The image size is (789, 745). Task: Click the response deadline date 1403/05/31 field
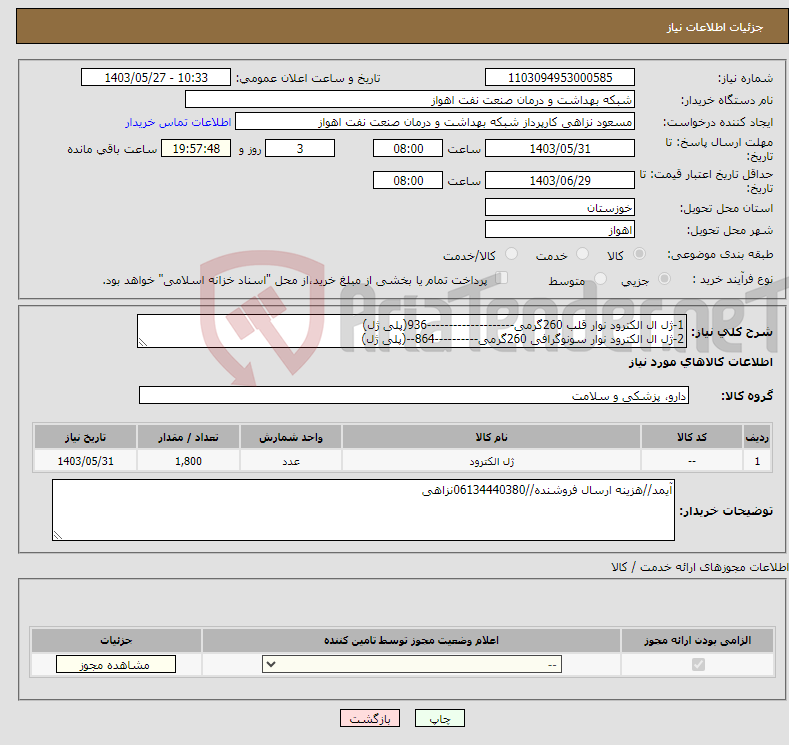pyautogui.click(x=560, y=148)
